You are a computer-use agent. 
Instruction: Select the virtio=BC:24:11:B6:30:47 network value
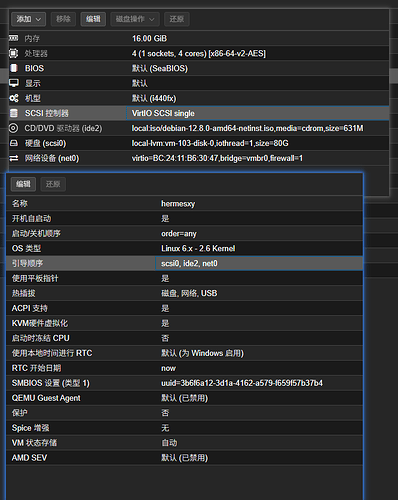coord(217,158)
